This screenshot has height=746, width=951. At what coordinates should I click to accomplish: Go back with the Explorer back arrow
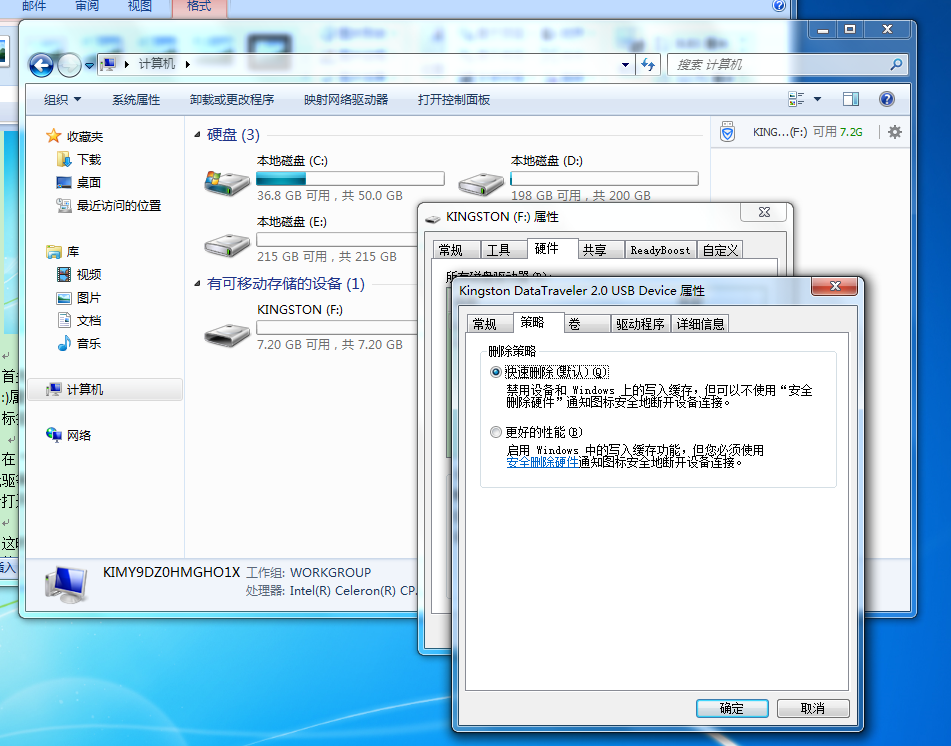click(x=41, y=65)
